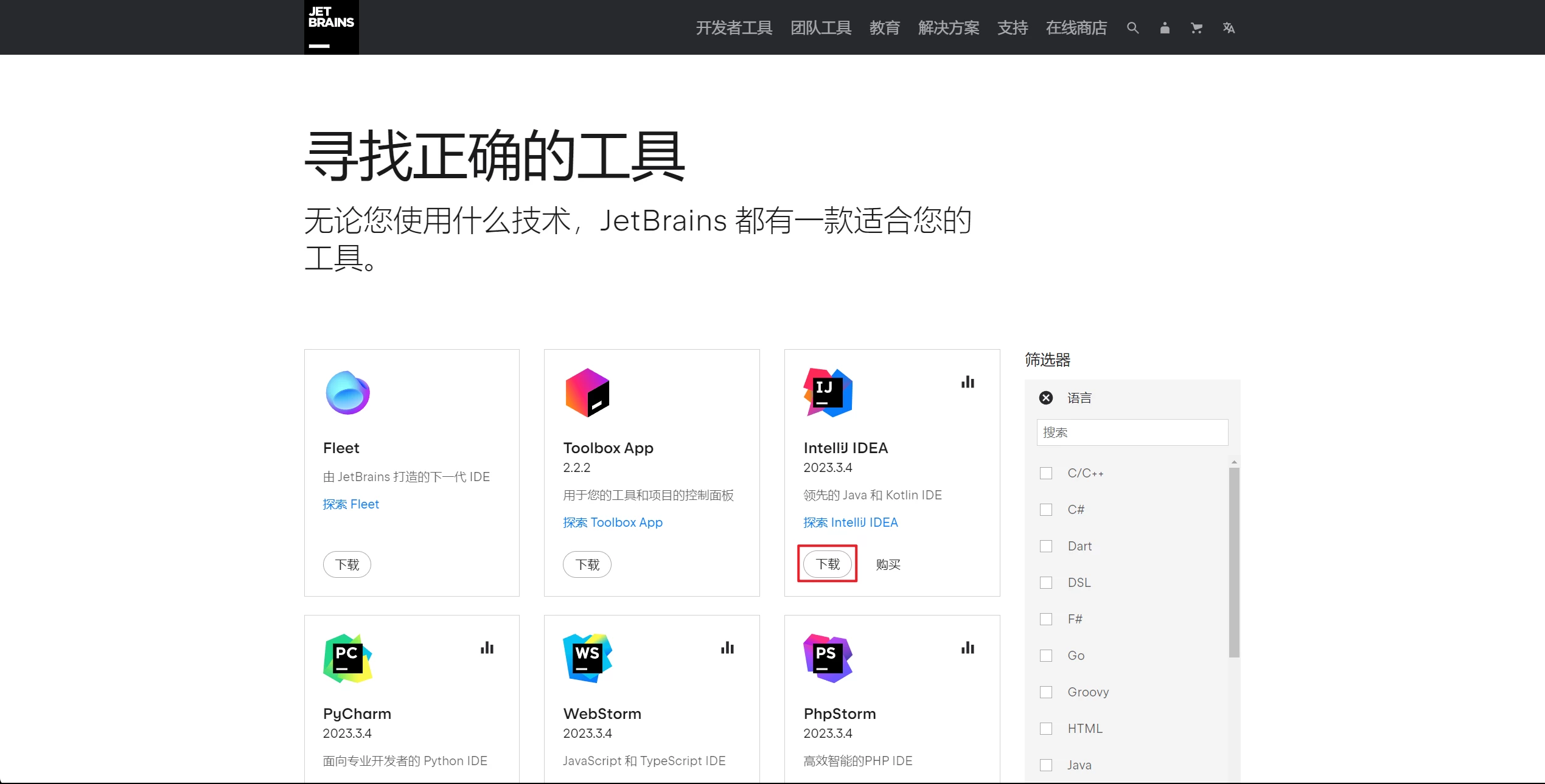Open the 解决方案 menu
This screenshot has width=1545, height=784.
[x=949, y=28]
